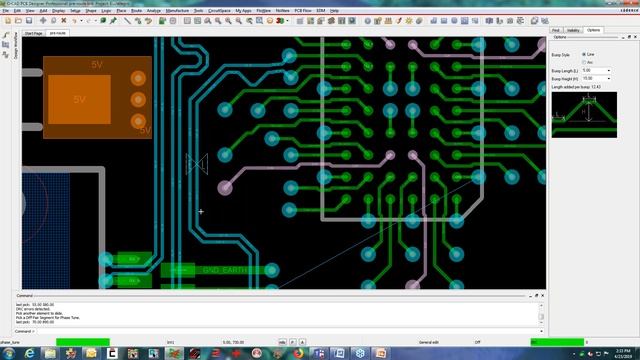Switch to the Options panel tab
This screenshot has height=360, width=640.
point(593,30)
